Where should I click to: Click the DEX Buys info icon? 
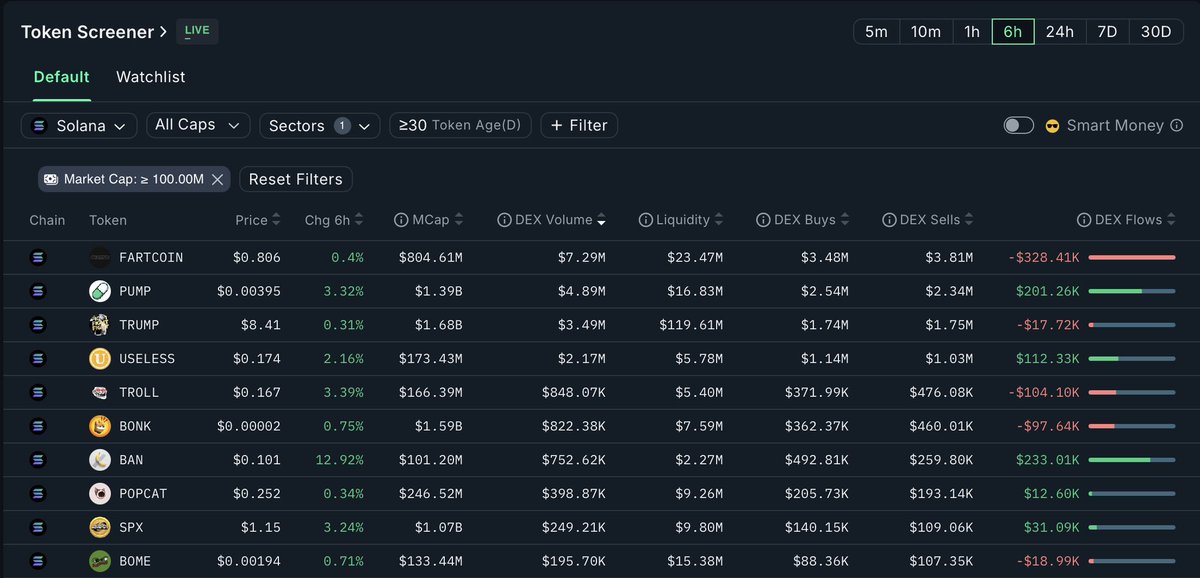click(x=763, y=220)
